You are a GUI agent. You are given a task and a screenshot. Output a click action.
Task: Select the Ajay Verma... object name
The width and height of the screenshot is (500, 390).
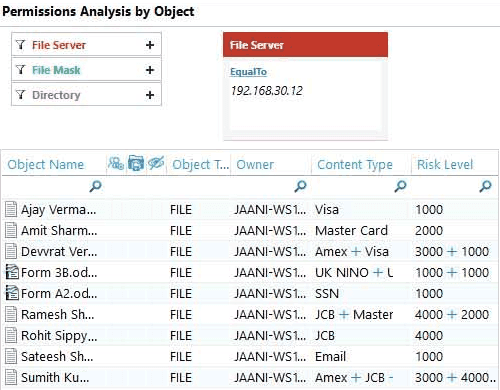(x=59, y=210)
